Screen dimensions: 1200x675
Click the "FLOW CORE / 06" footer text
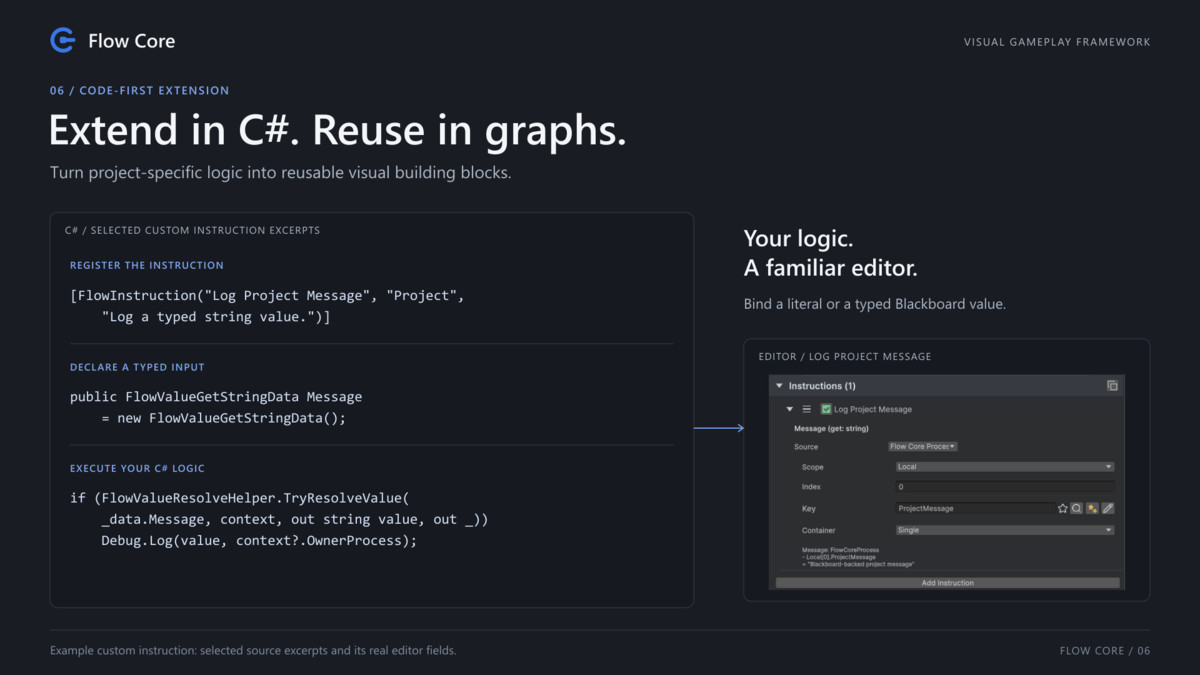point(1105,651)
